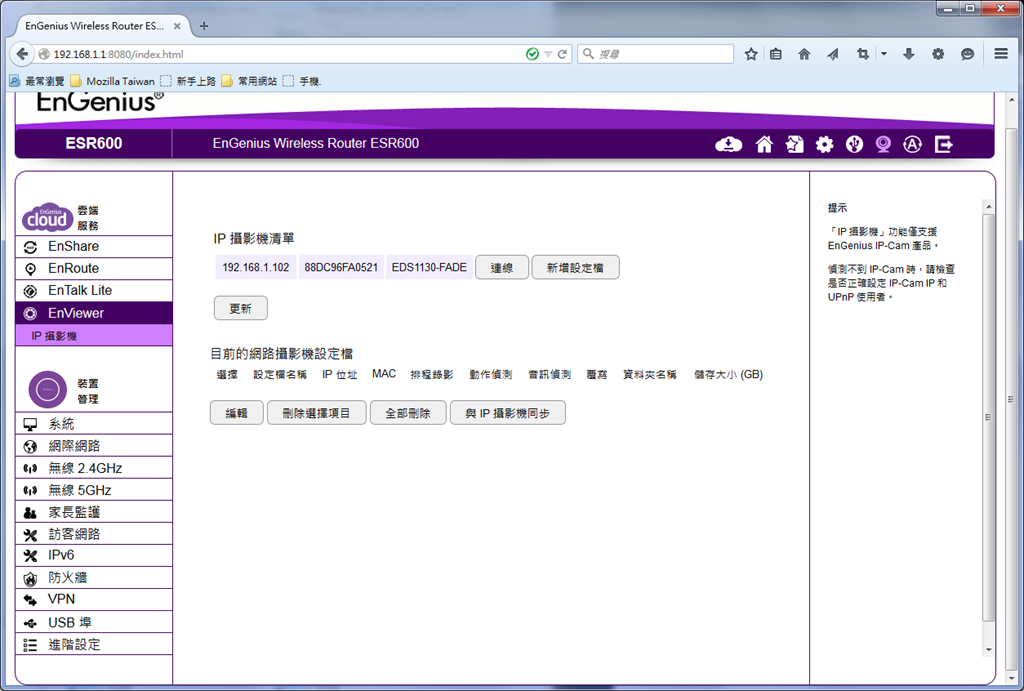The height and width of the screenshot is (691, 1024).
Task: Open 防火牆 firewall menu
Action: (94, 578)
